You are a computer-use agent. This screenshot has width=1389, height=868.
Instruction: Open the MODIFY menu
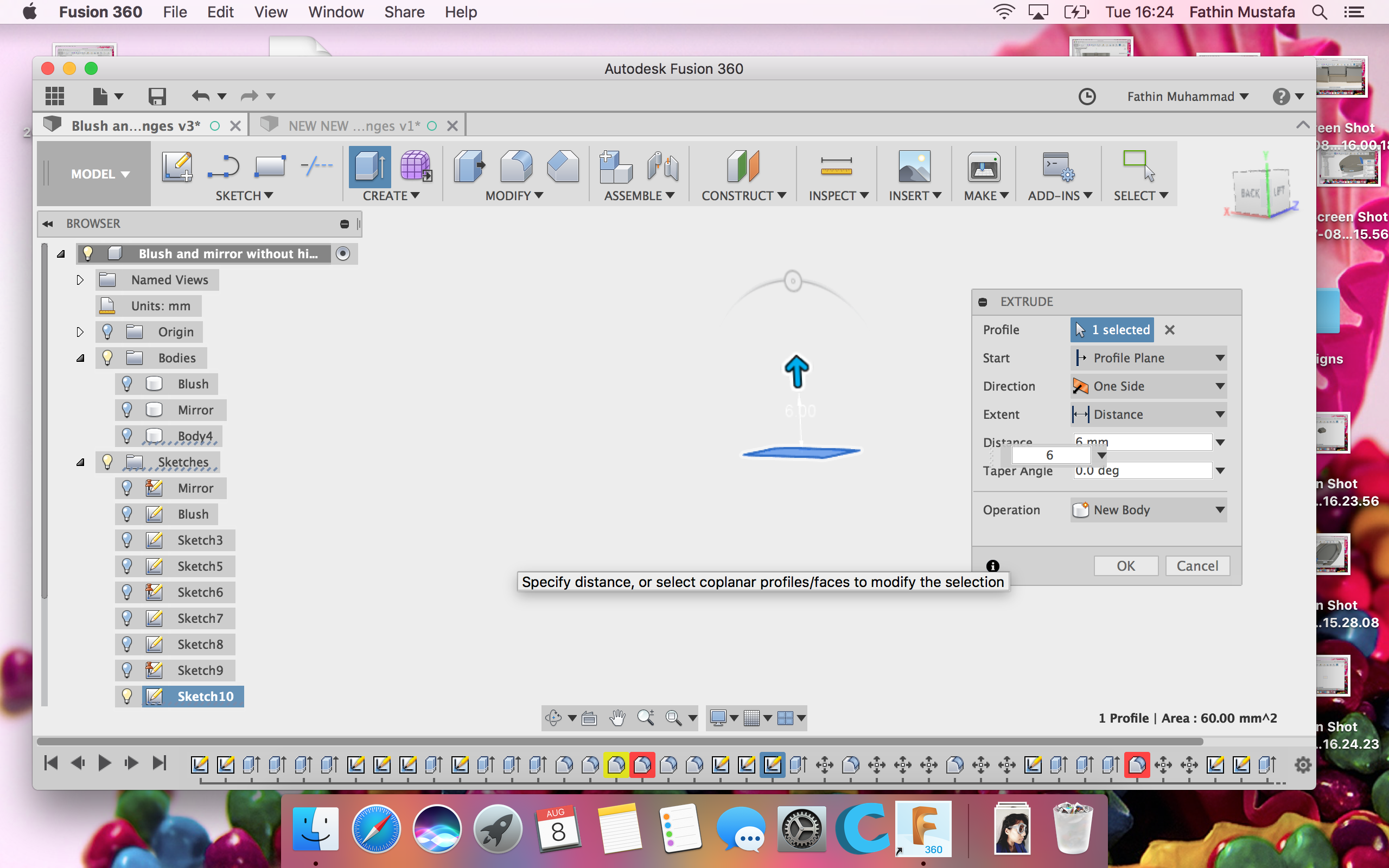click(x=514, y=196)
